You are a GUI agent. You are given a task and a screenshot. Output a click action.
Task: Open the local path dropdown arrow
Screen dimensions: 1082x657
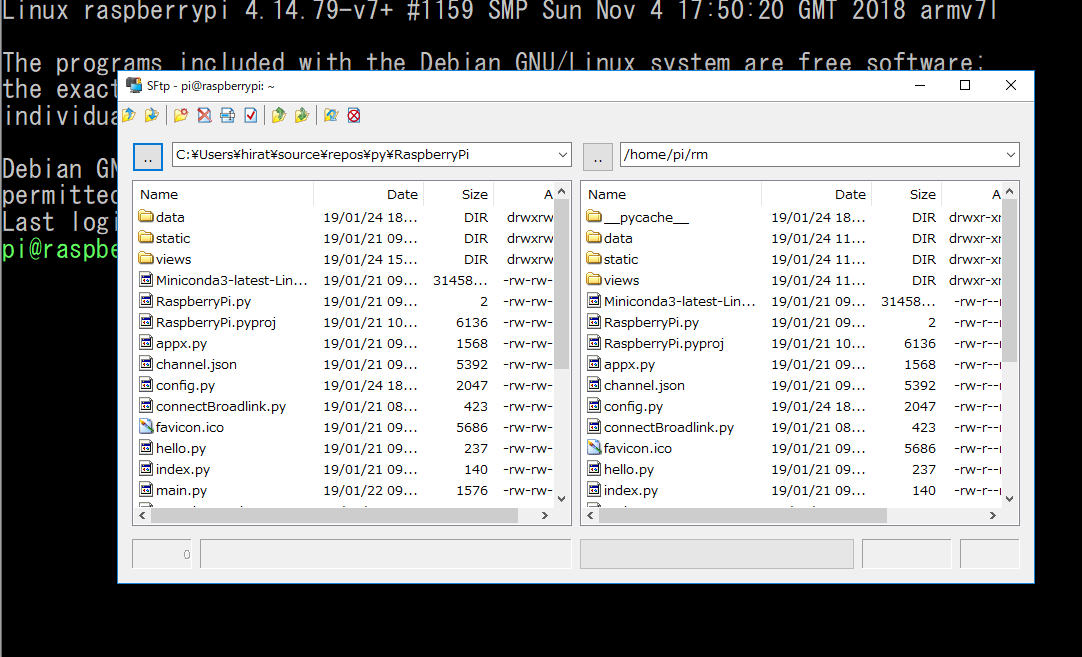pos(563,155)
